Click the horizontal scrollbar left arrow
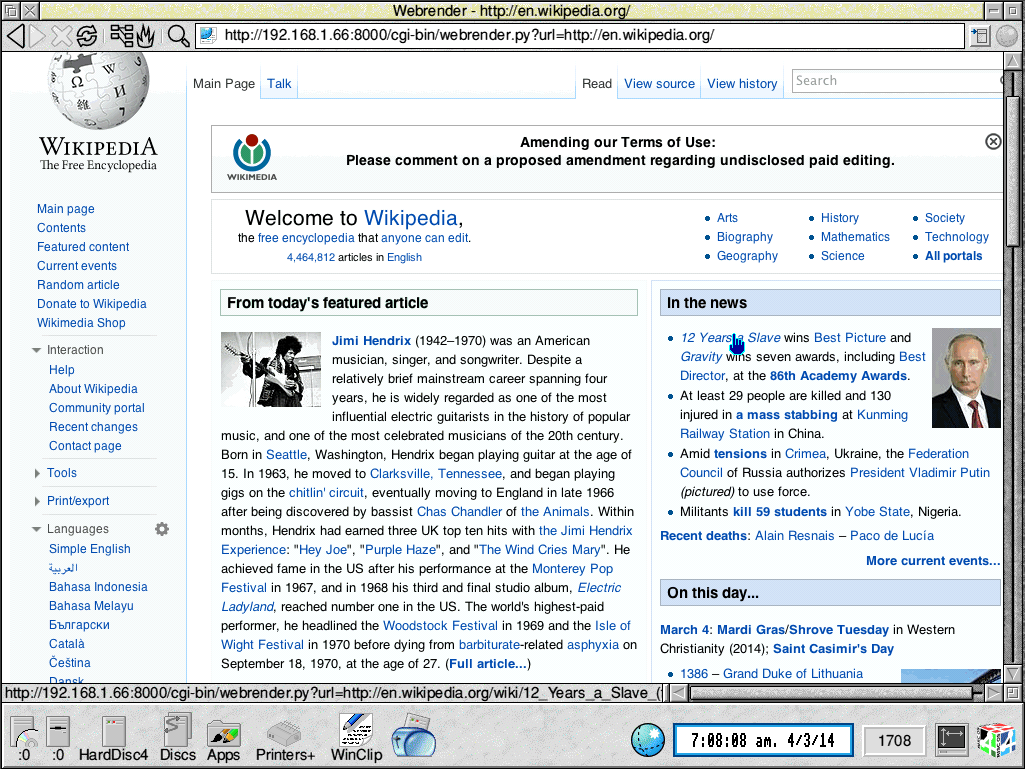Viewport: 1025px width, 769px height. pos(678,692)
